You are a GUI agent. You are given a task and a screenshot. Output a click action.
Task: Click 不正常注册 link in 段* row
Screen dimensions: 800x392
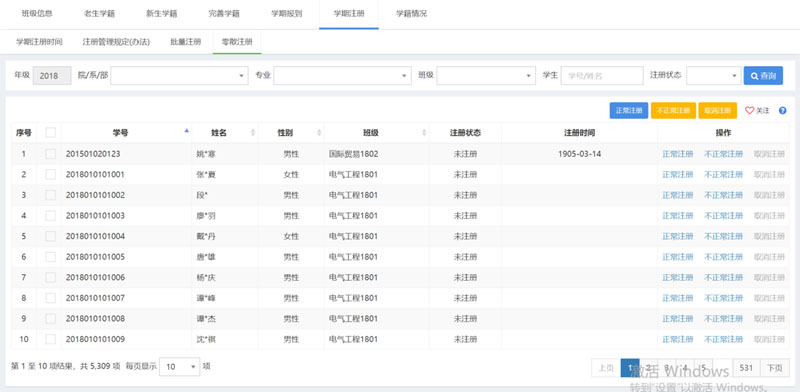pyautogui.click(x=723, y=195)
